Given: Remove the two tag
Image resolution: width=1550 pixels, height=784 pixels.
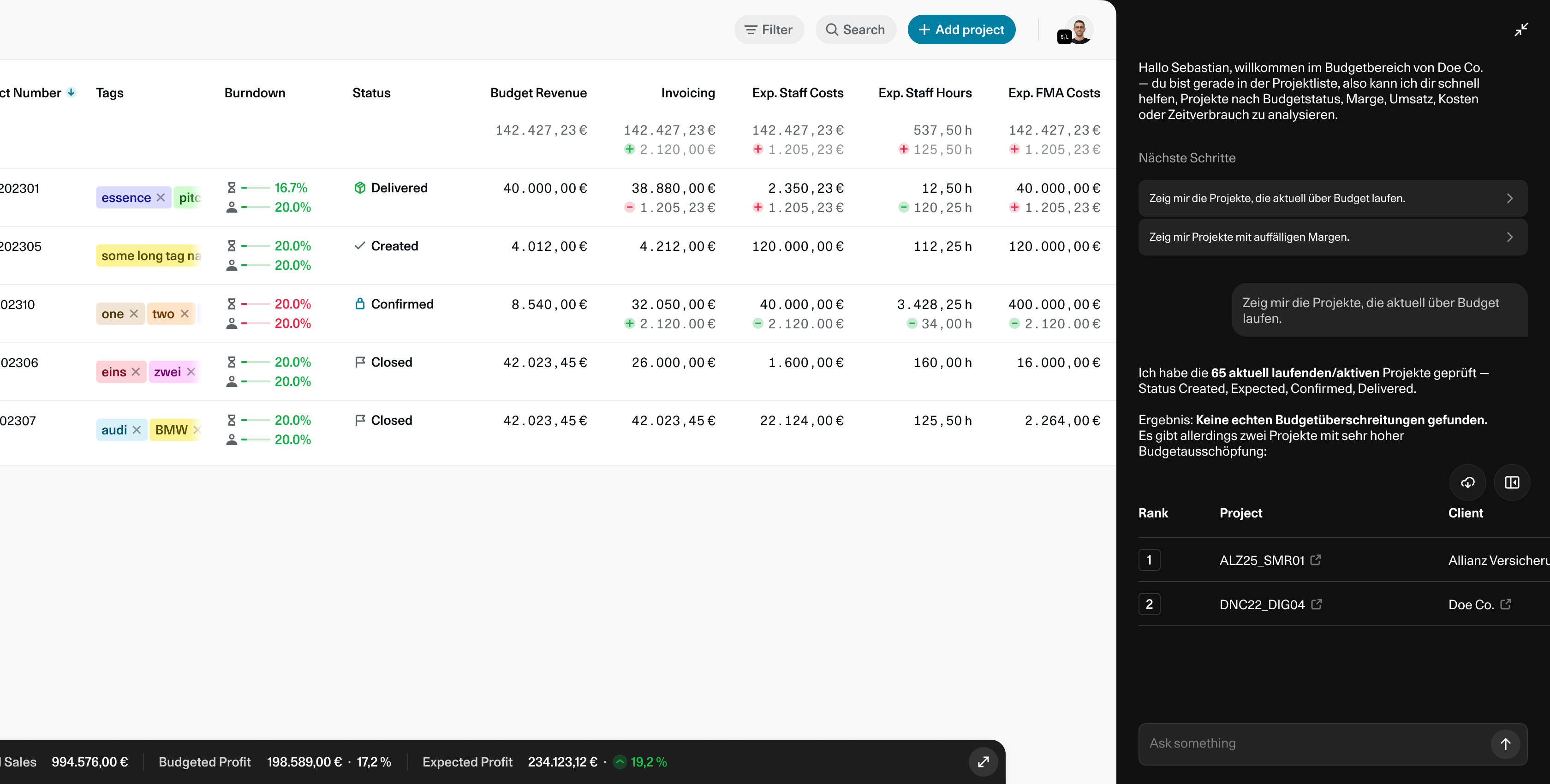Looking at the screenshot, I should tap(185, 314).
